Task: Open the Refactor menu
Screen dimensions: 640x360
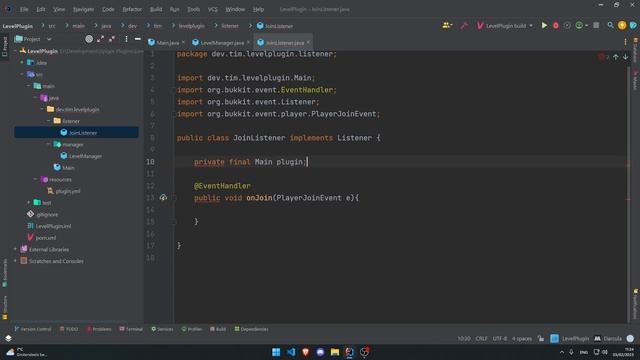Action: (132, 9)
